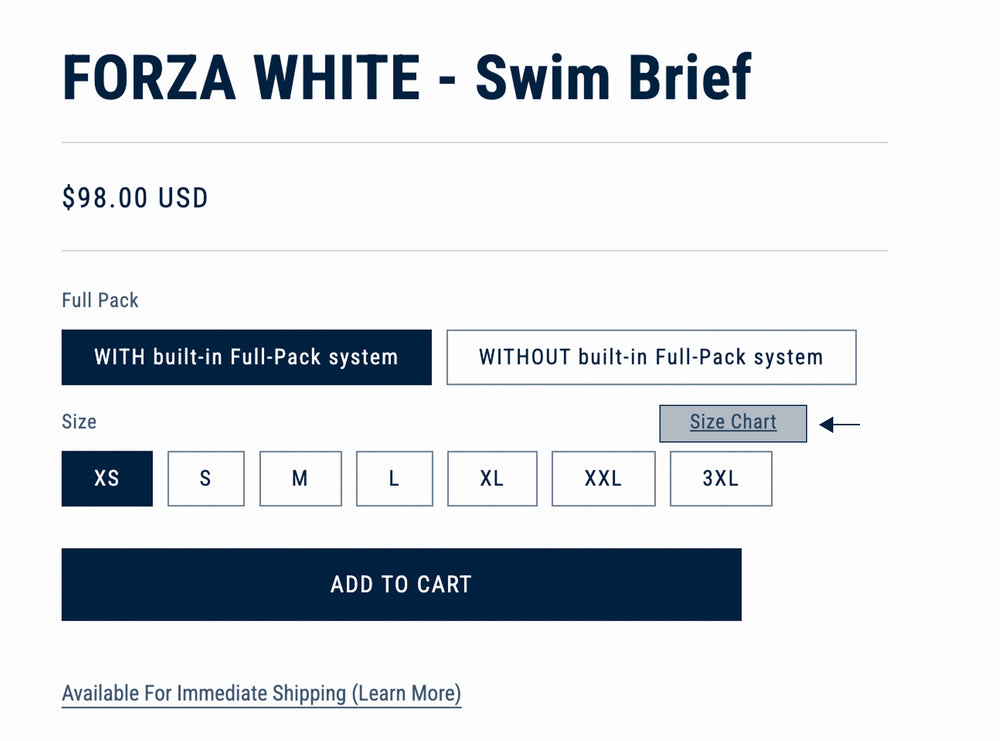Click the Size label above size options
Viewport: 1000px width, 741px height.
point(79,421)
